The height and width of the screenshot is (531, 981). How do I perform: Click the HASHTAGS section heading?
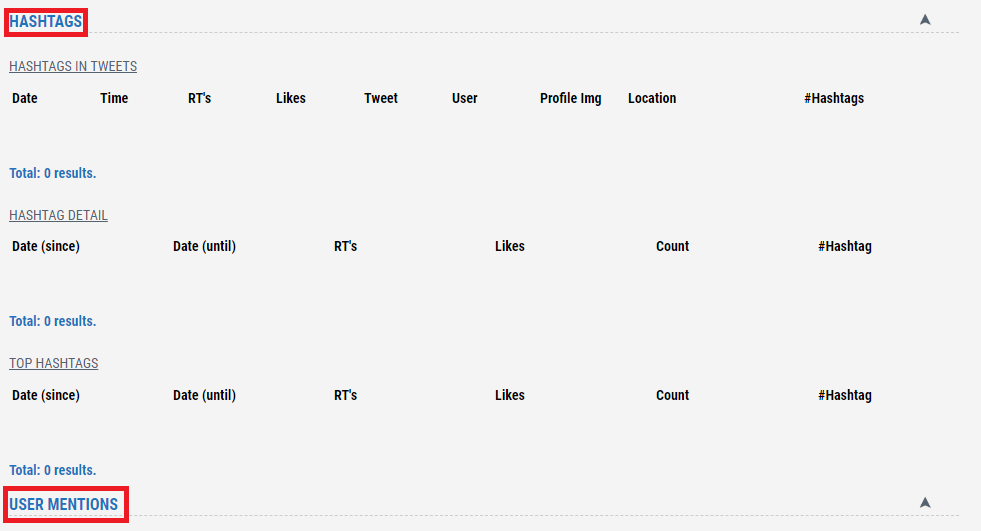(46, 21)
